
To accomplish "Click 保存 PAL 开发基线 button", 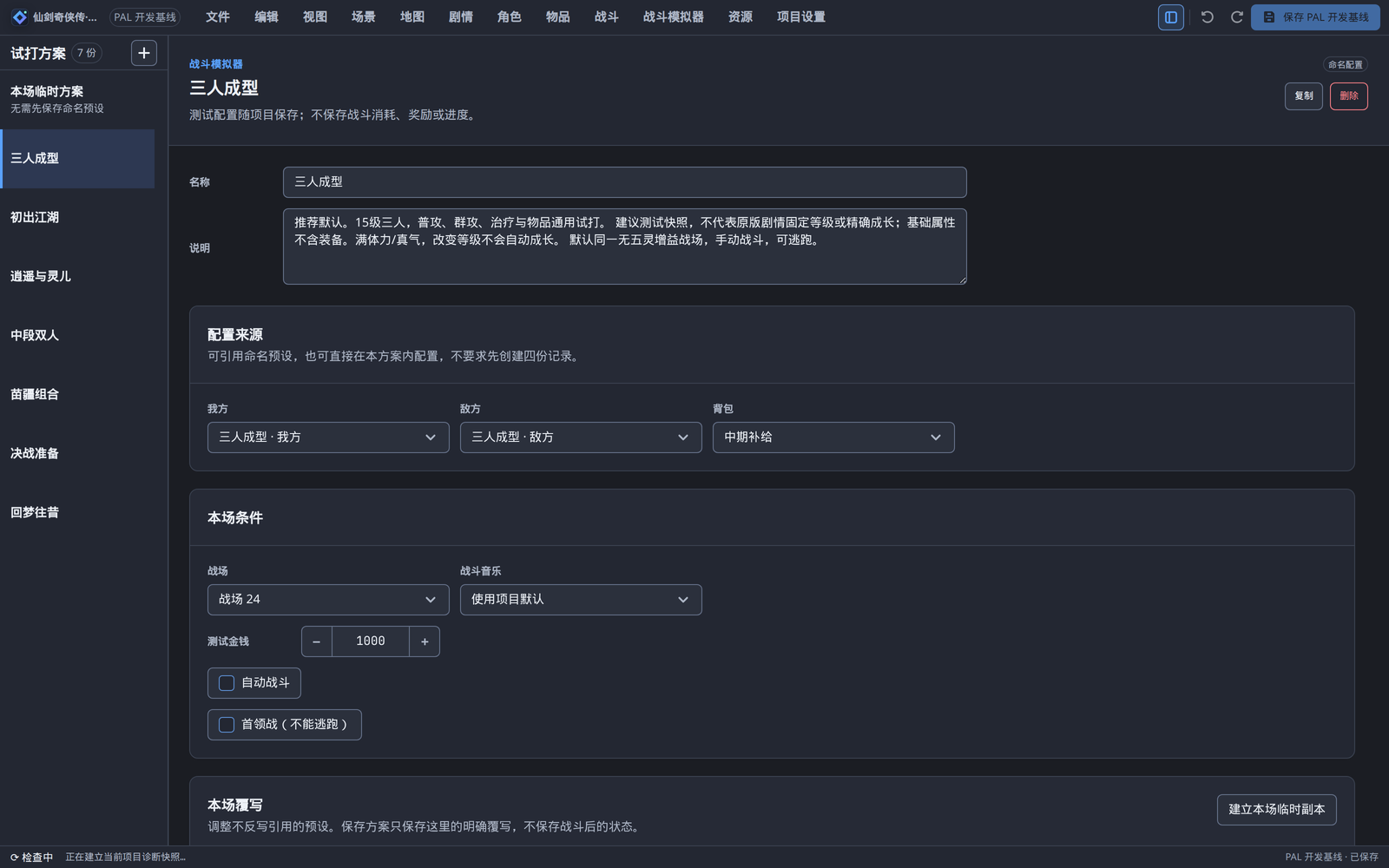I will point(1315,17).
